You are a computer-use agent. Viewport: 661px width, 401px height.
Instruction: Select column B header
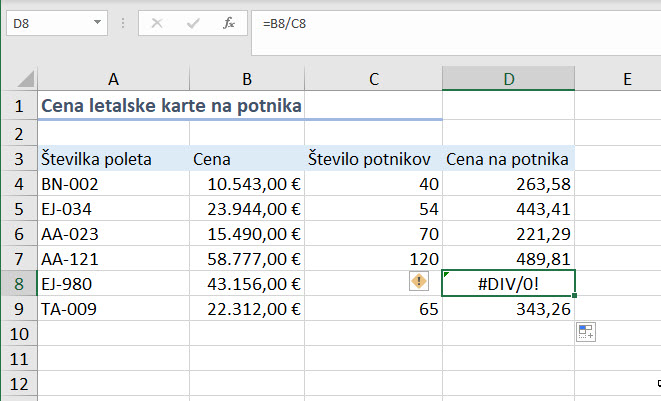[x=247, y=79]
